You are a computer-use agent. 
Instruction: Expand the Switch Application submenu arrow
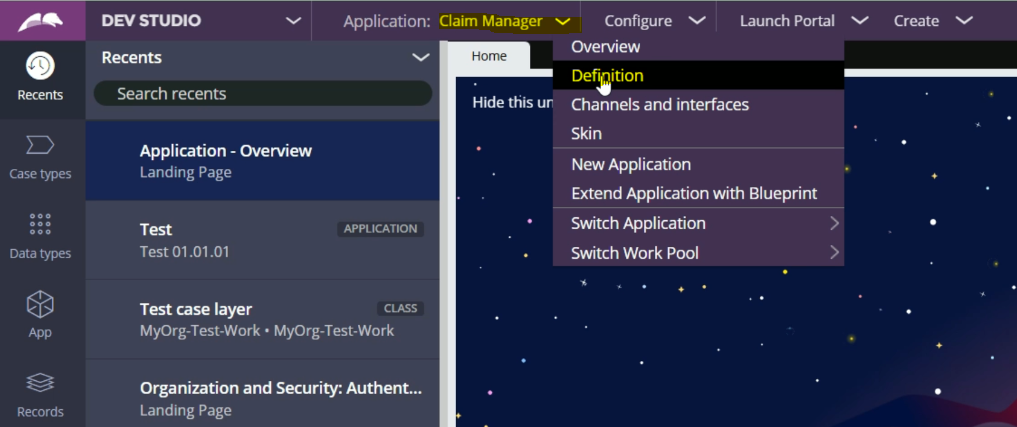(x=834, y=223)
